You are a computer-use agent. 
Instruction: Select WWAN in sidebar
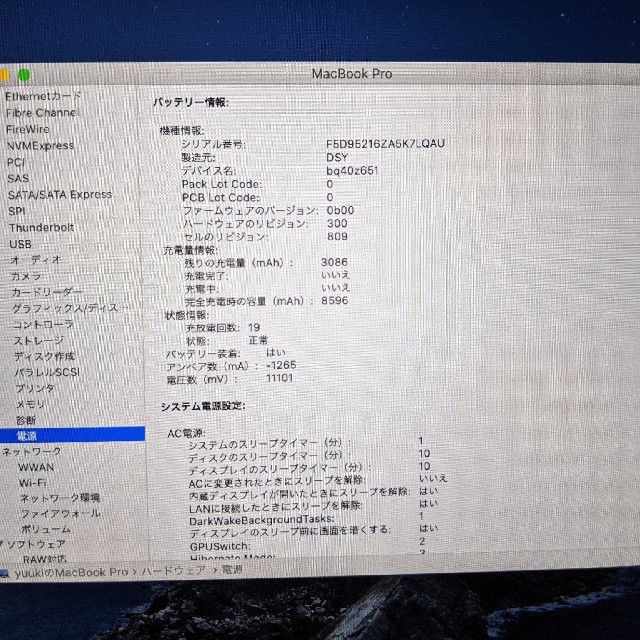point(36,467)
